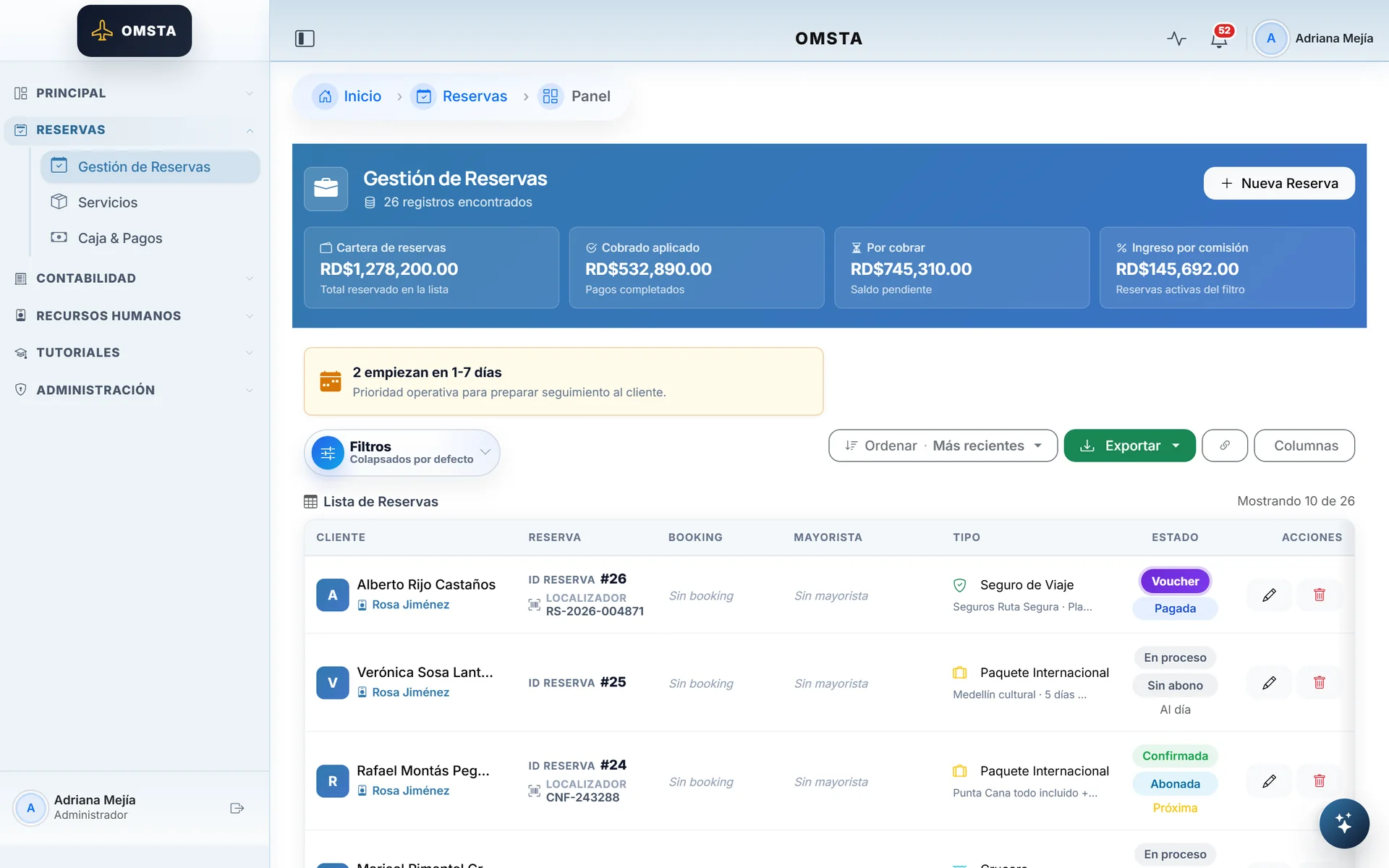1389x868 pixels.
Task: Open Rosa Jiménez link under Alberto Rijo Castaños
Action: [410, 605]
